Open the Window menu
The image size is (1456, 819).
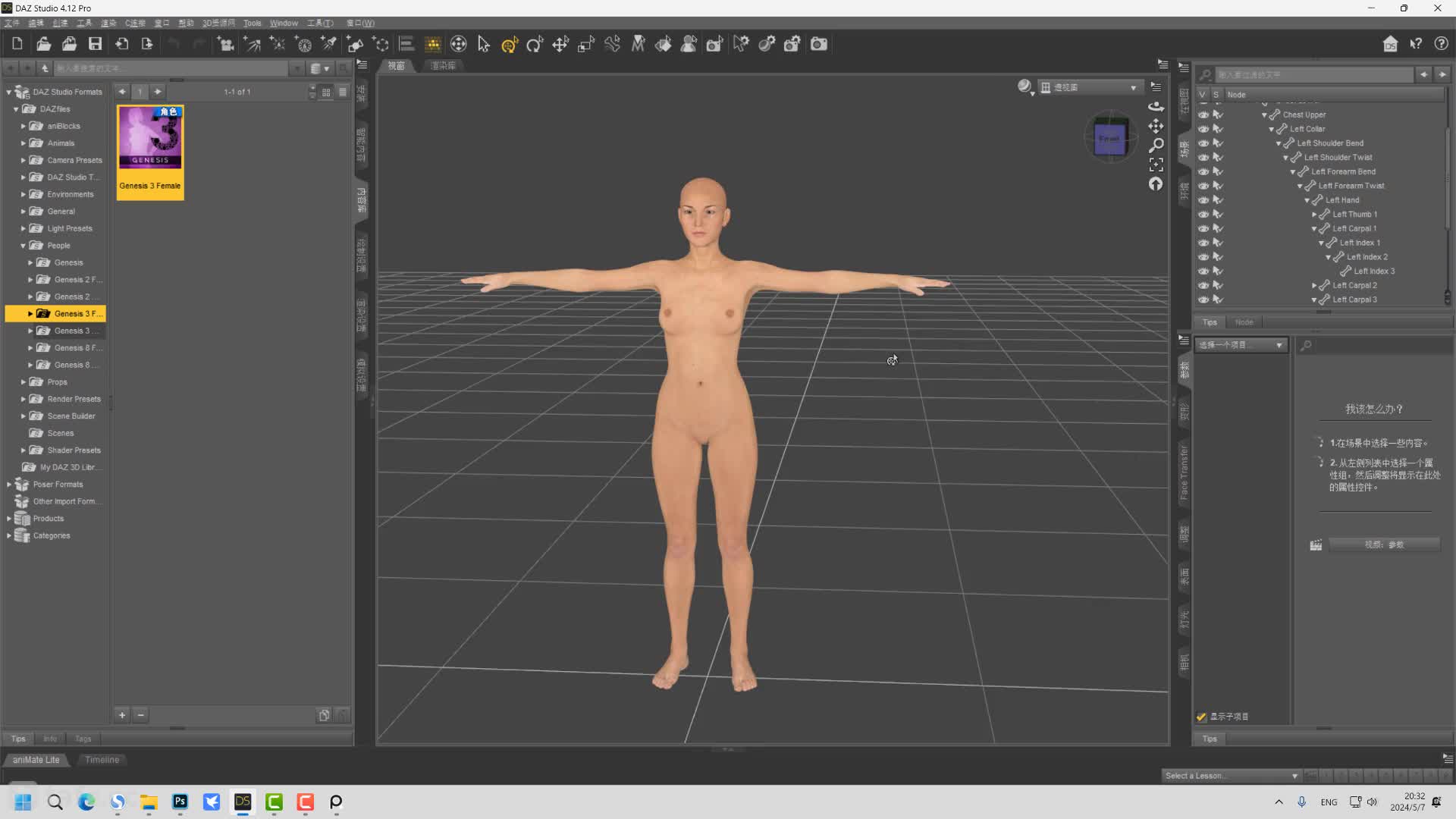point(284,23)
